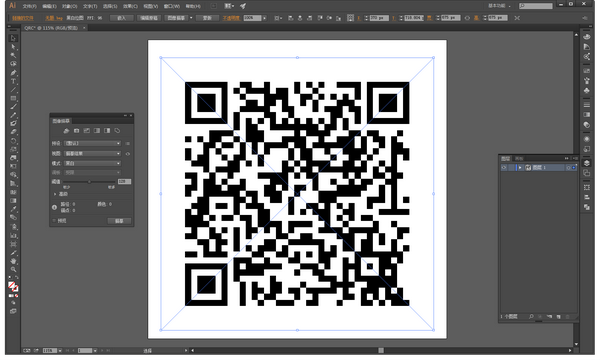Click the Threshold slider in Image Trace
The height and width of the screenshot is (360, 600).
89,182
